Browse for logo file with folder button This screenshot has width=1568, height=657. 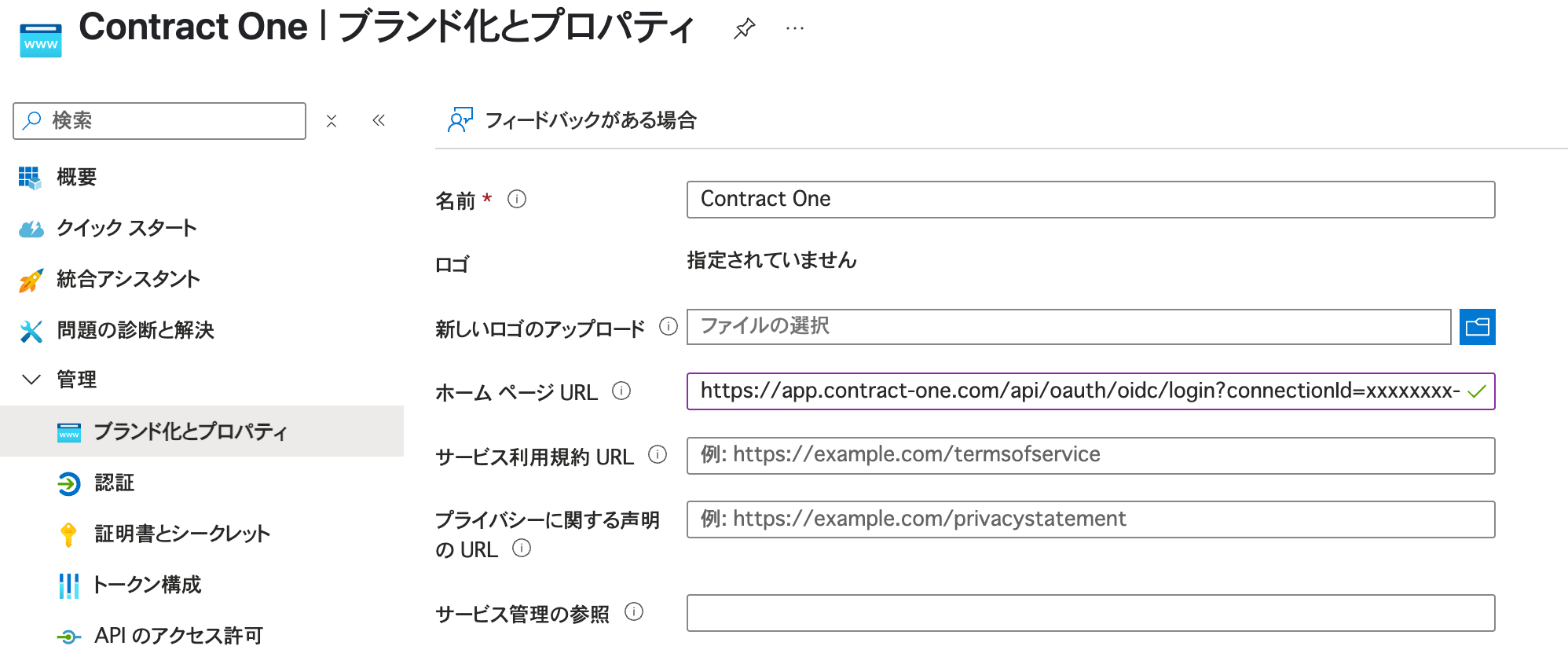click(x=1477, y=327)
